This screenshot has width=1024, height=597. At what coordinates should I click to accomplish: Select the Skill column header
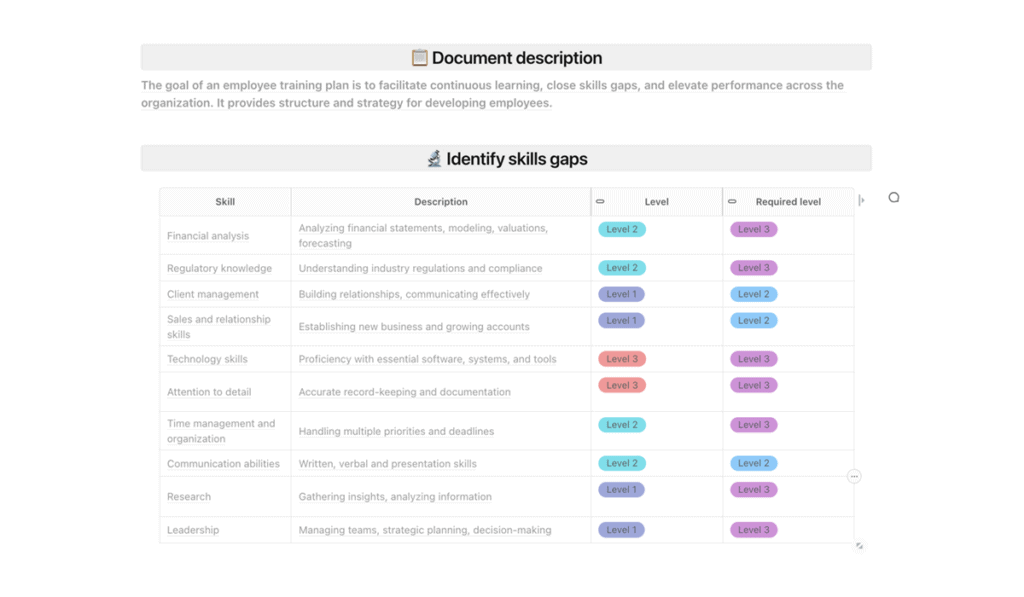click(225, 202)
